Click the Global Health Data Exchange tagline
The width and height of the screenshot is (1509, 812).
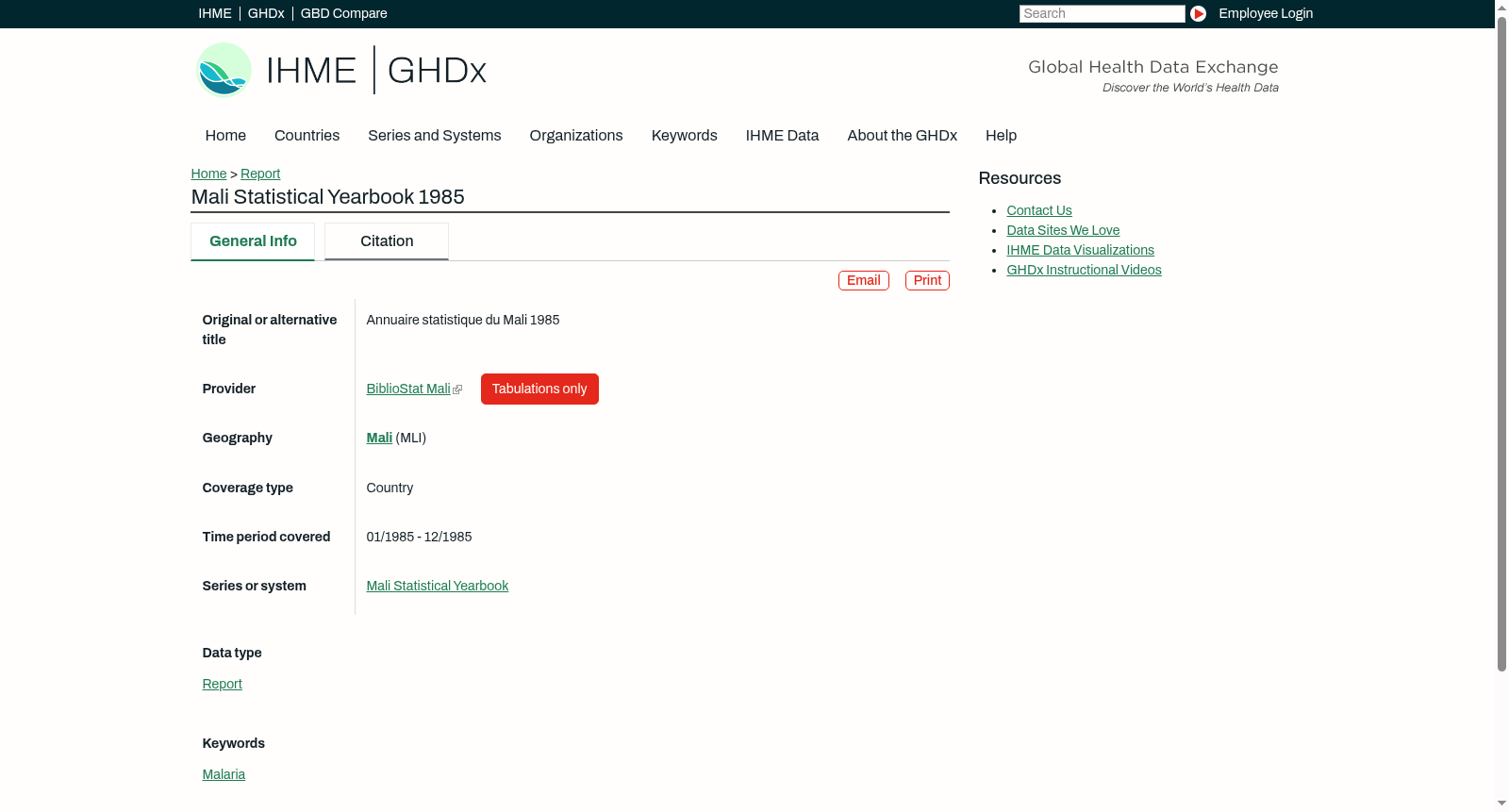coord(1153,75)
